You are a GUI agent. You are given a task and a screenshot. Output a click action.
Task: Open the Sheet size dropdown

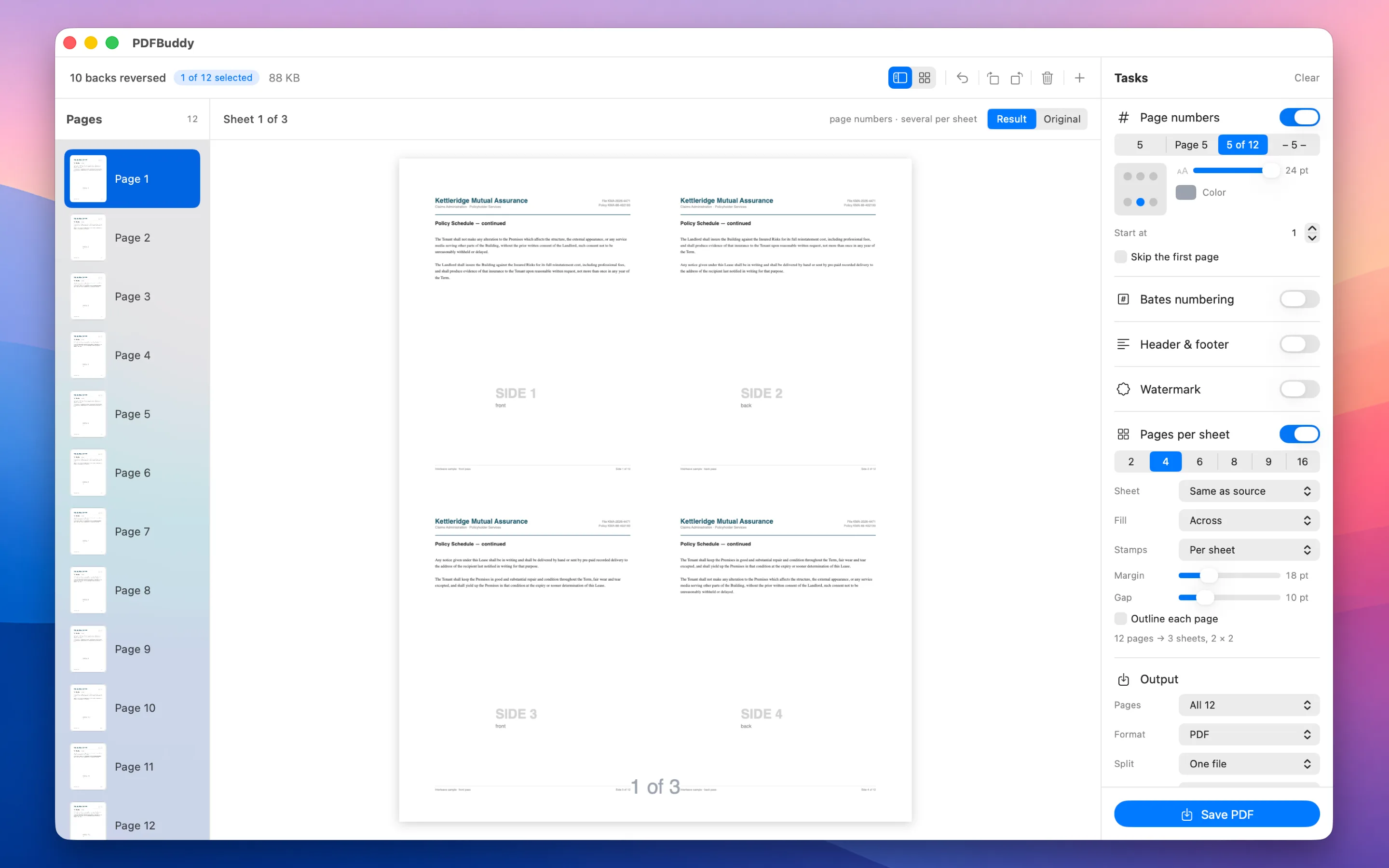click(x=1249, y=491)
